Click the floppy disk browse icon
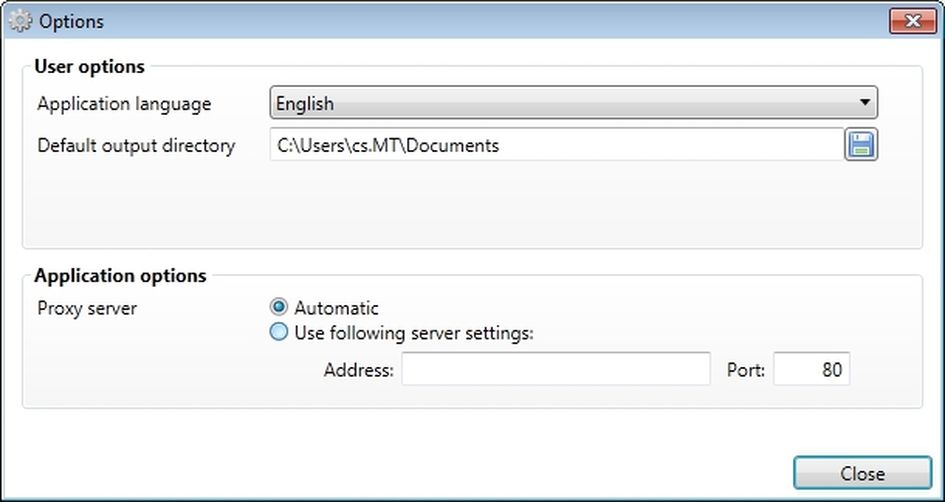The image size is (945, 502). click(860, 145)
